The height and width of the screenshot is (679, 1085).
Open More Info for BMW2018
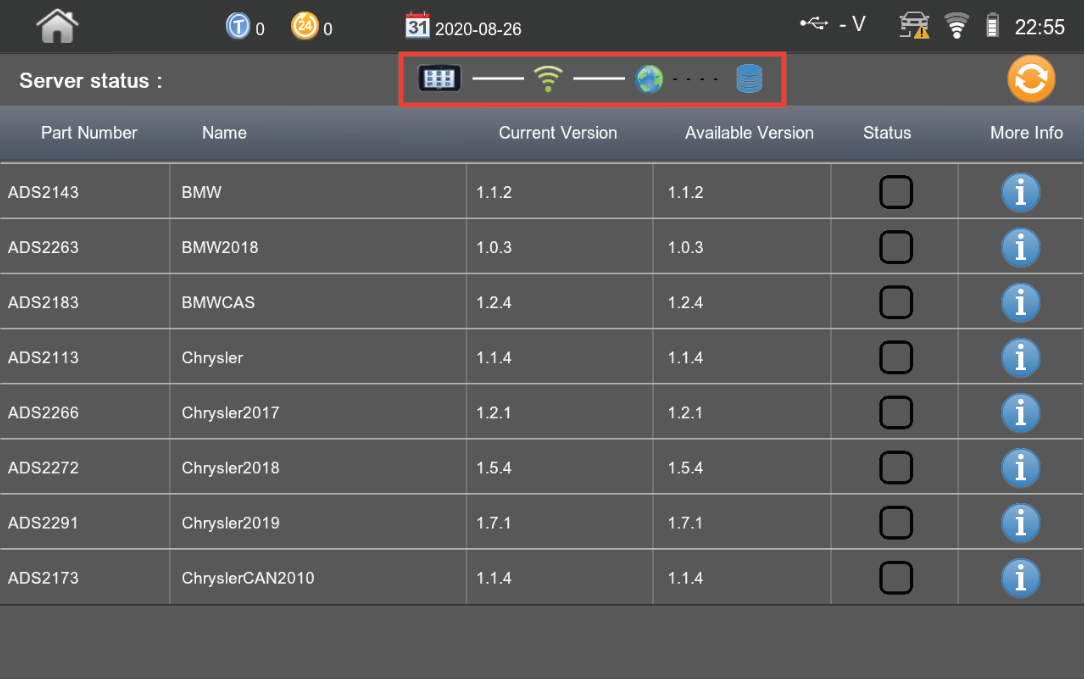pos(1021,247)
